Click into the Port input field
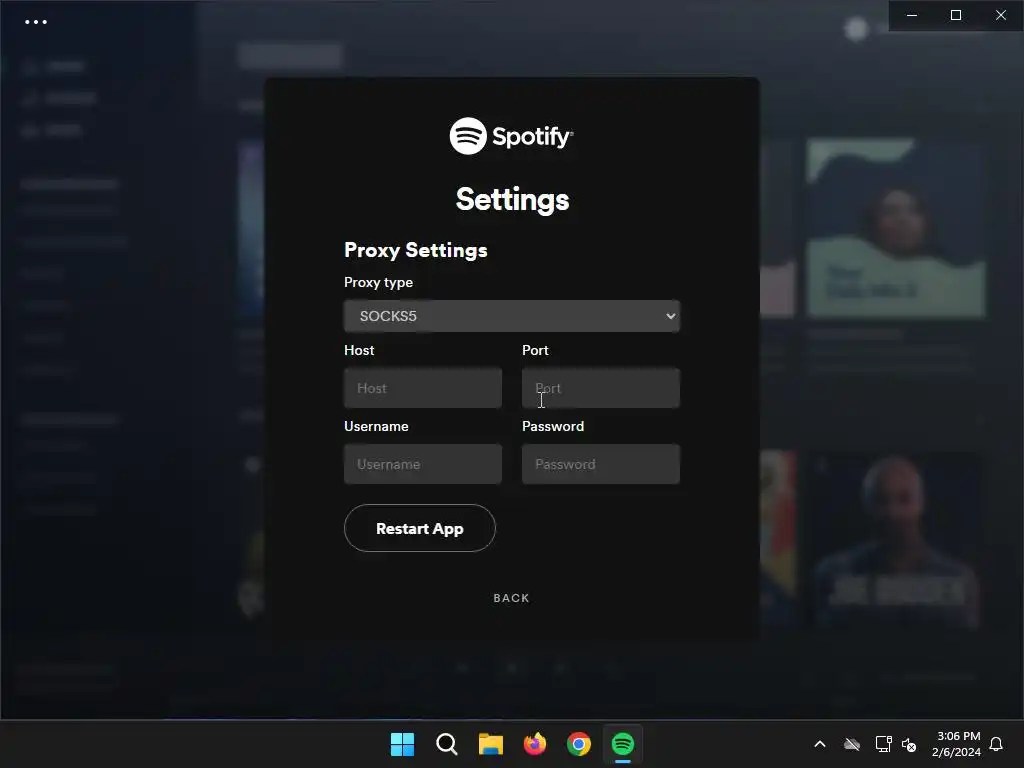This screenshot has height=768, width=1024. 600,388
